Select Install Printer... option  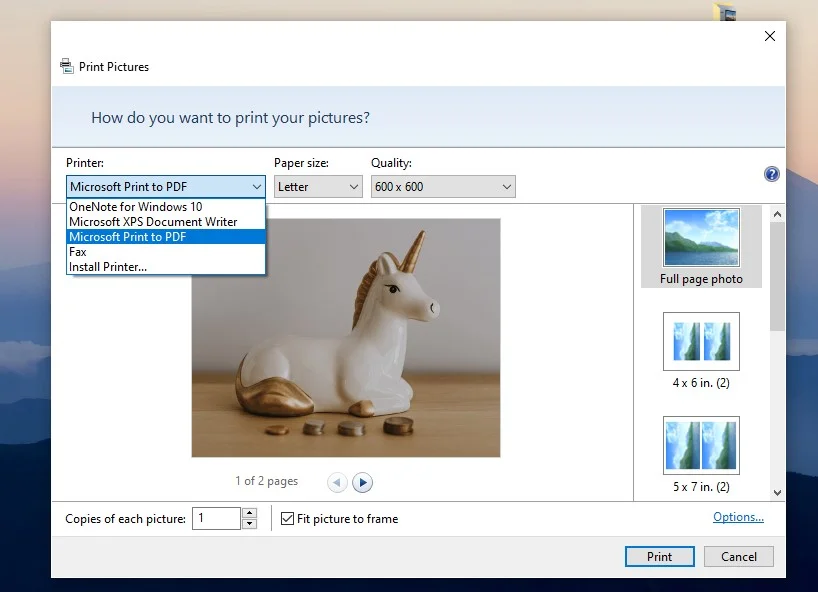(165, 267)
